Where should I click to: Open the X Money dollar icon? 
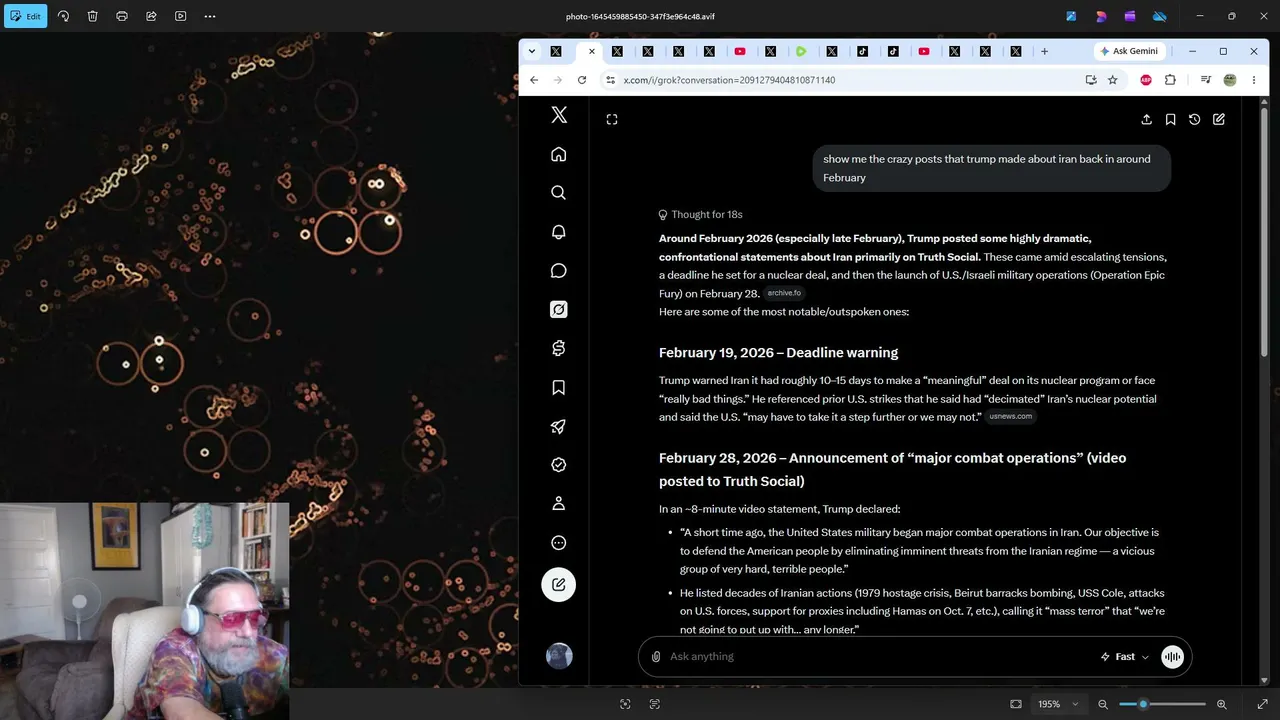pyautogui.click(x=559, y=348)
